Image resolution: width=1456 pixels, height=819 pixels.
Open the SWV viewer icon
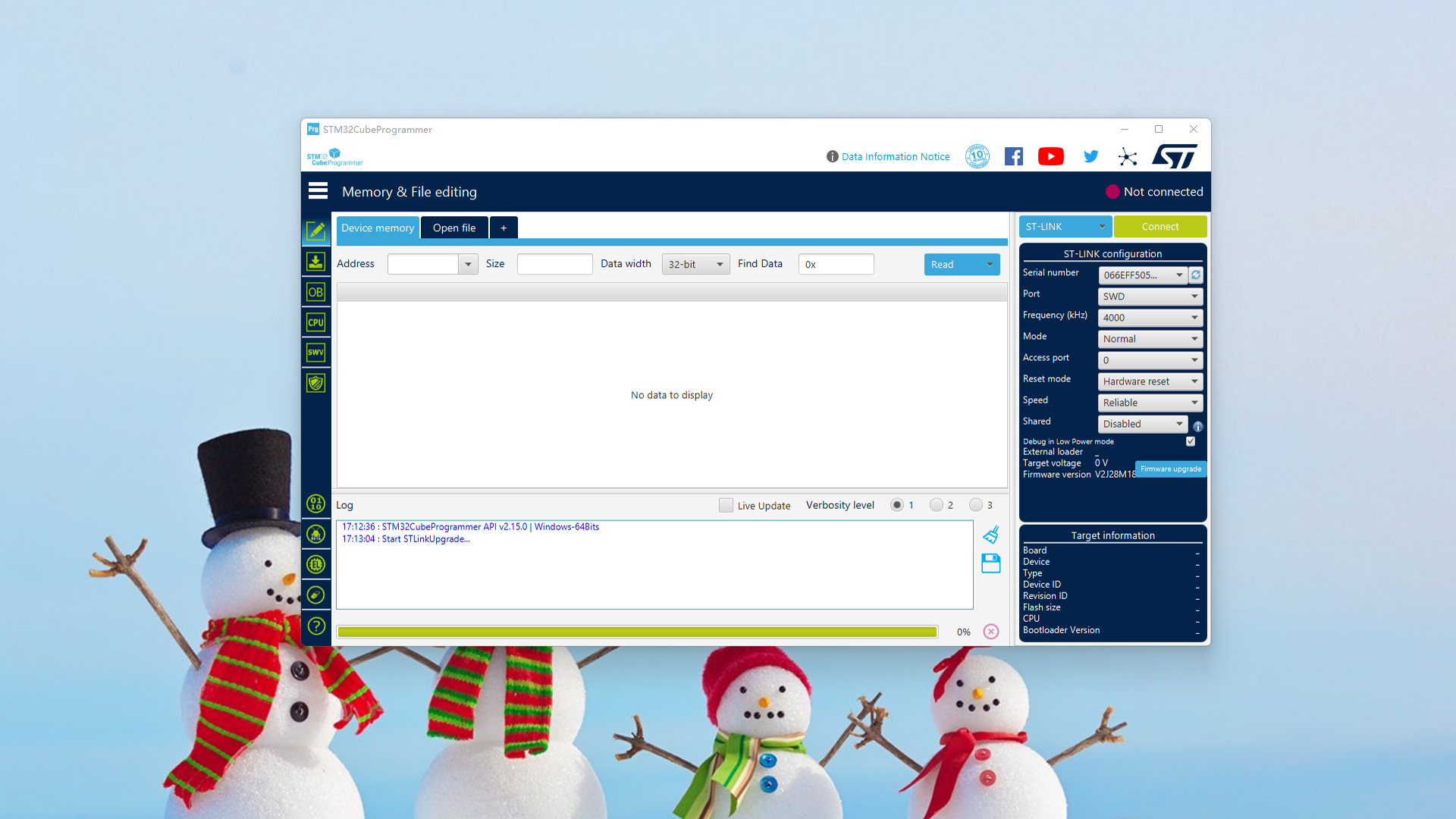(x=315, y=353)
